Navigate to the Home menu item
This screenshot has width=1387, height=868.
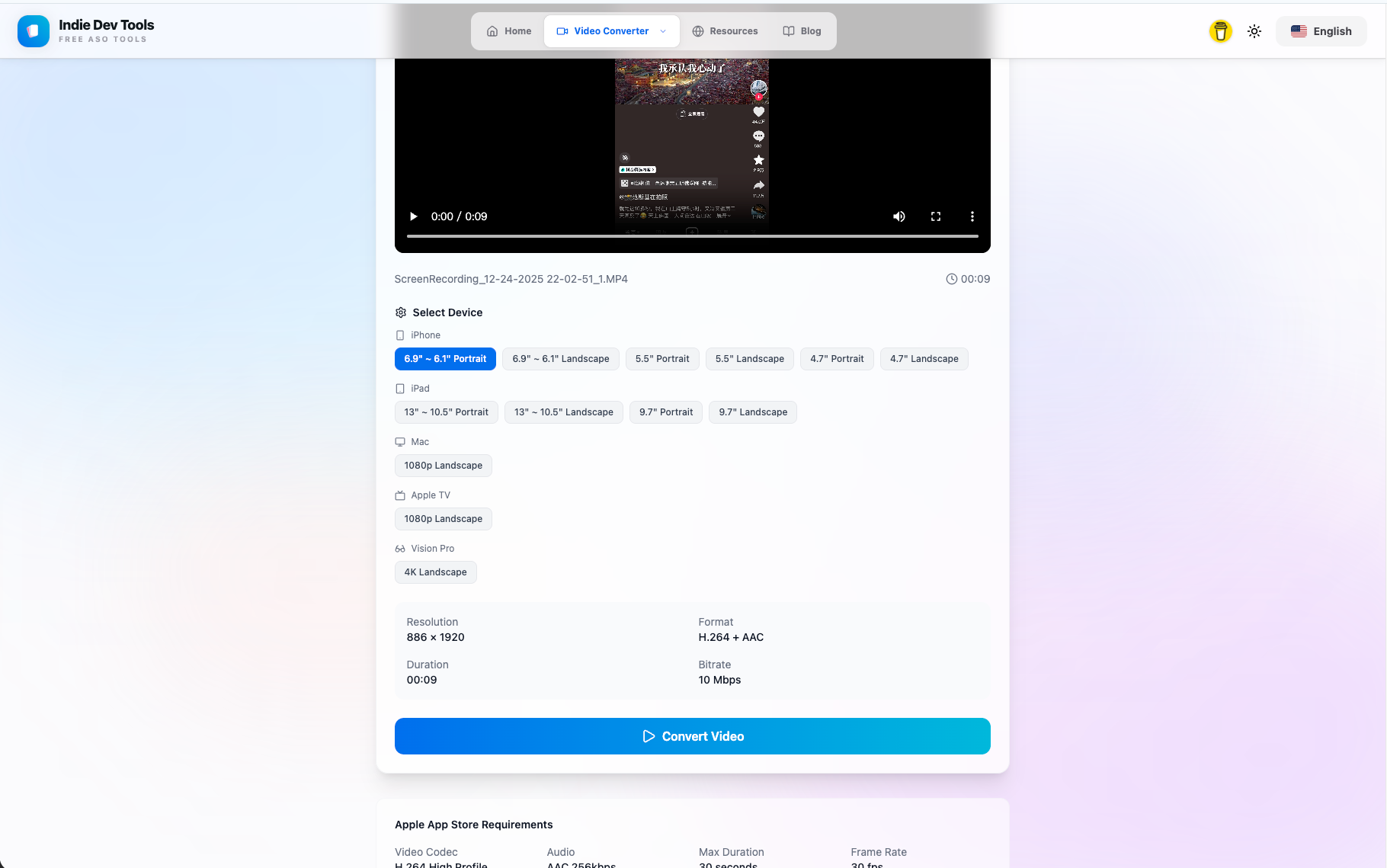[508, 31]
